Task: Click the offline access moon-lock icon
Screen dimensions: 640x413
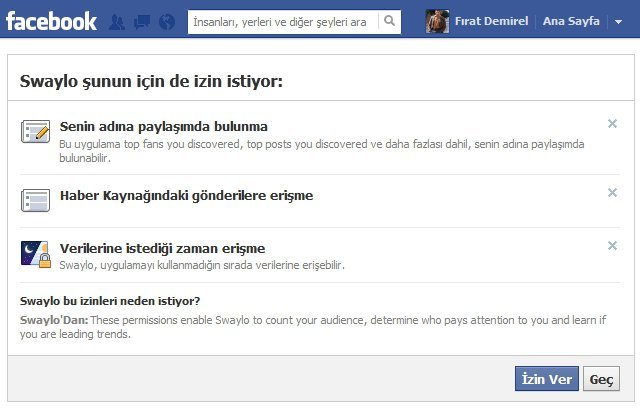Action: (x=36, y=254)
